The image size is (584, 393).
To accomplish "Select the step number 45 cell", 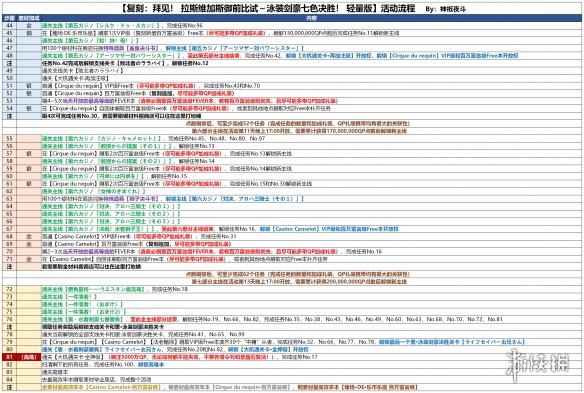I will tap(9, 33).
